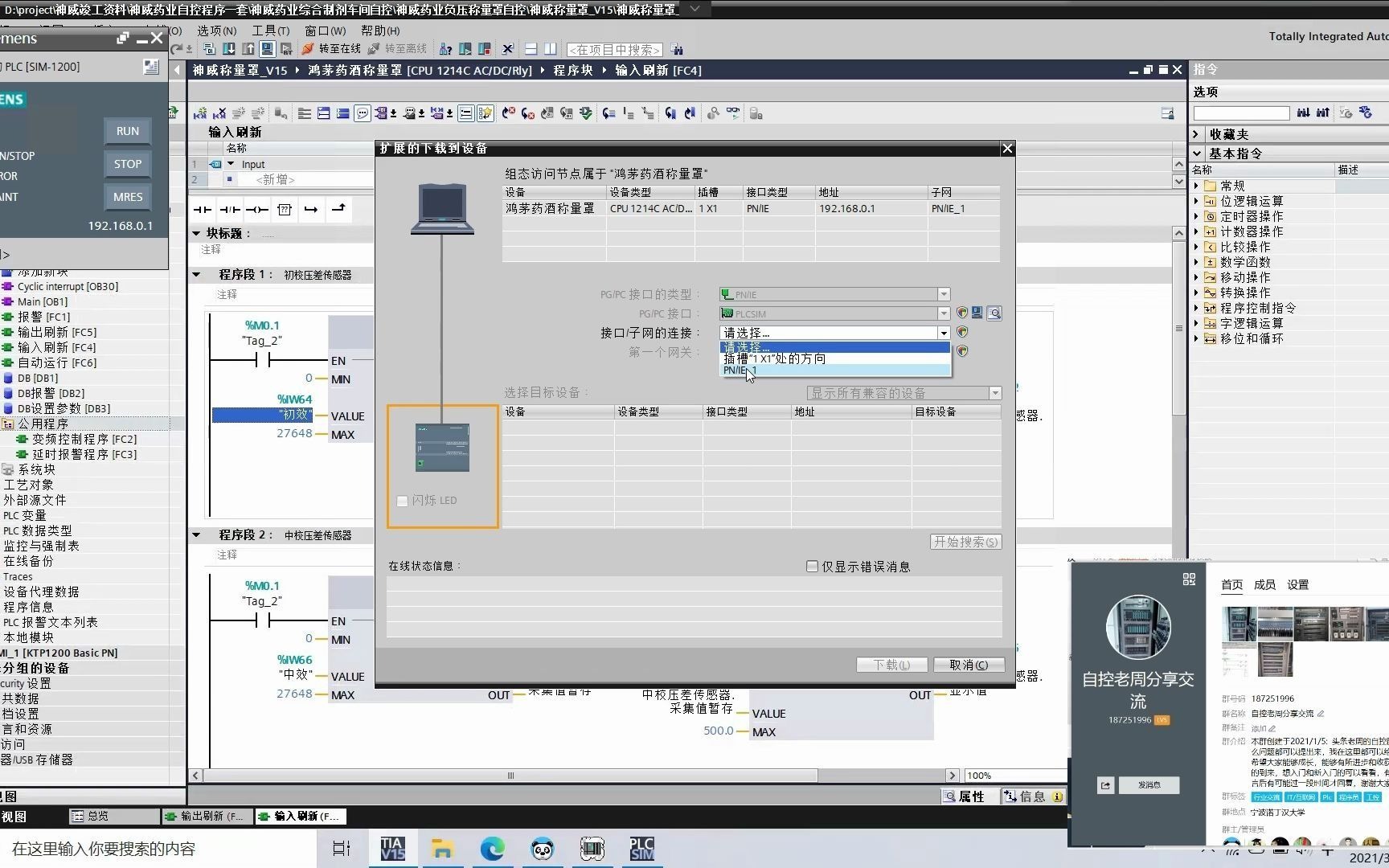Viewport: 1389px width, 868px height.
Task: Insert an empty box instruction
Action: click(284, 210)
